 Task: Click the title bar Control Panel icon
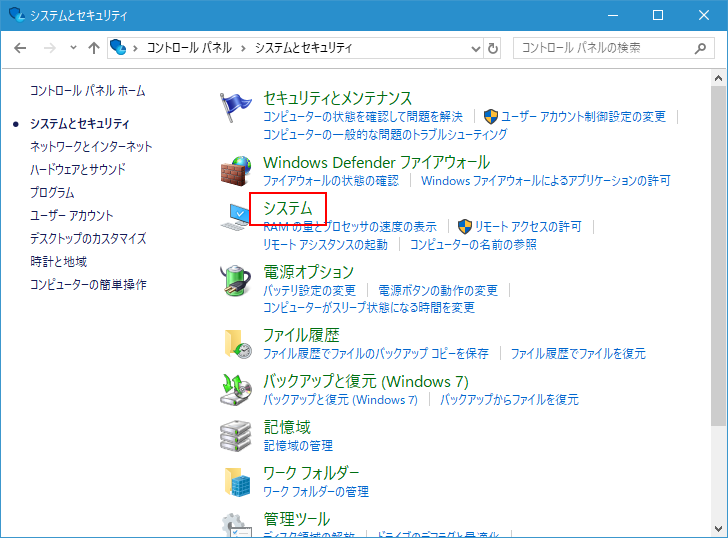point(17,14)
